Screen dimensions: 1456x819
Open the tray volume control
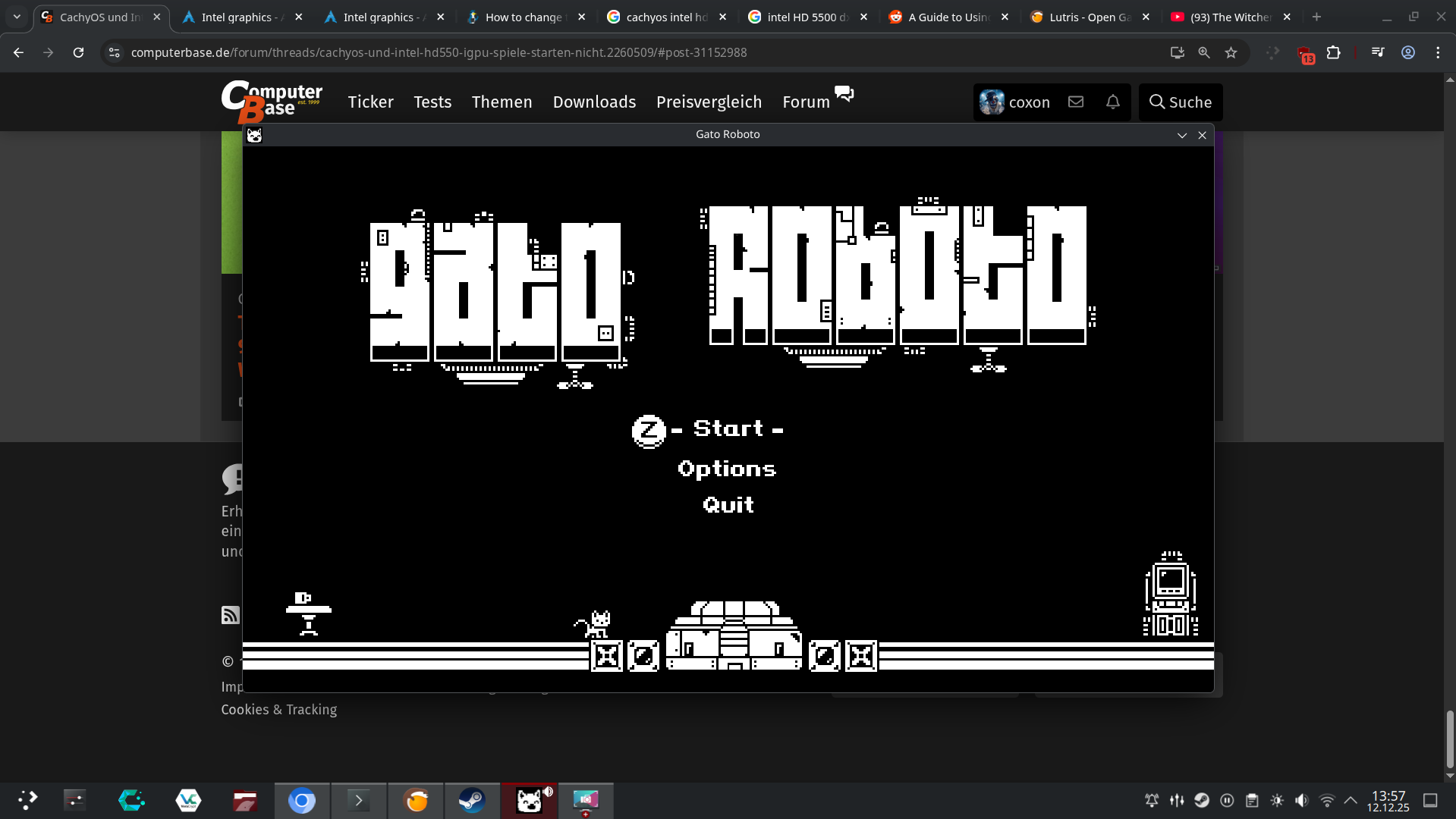coord(1302,800)
